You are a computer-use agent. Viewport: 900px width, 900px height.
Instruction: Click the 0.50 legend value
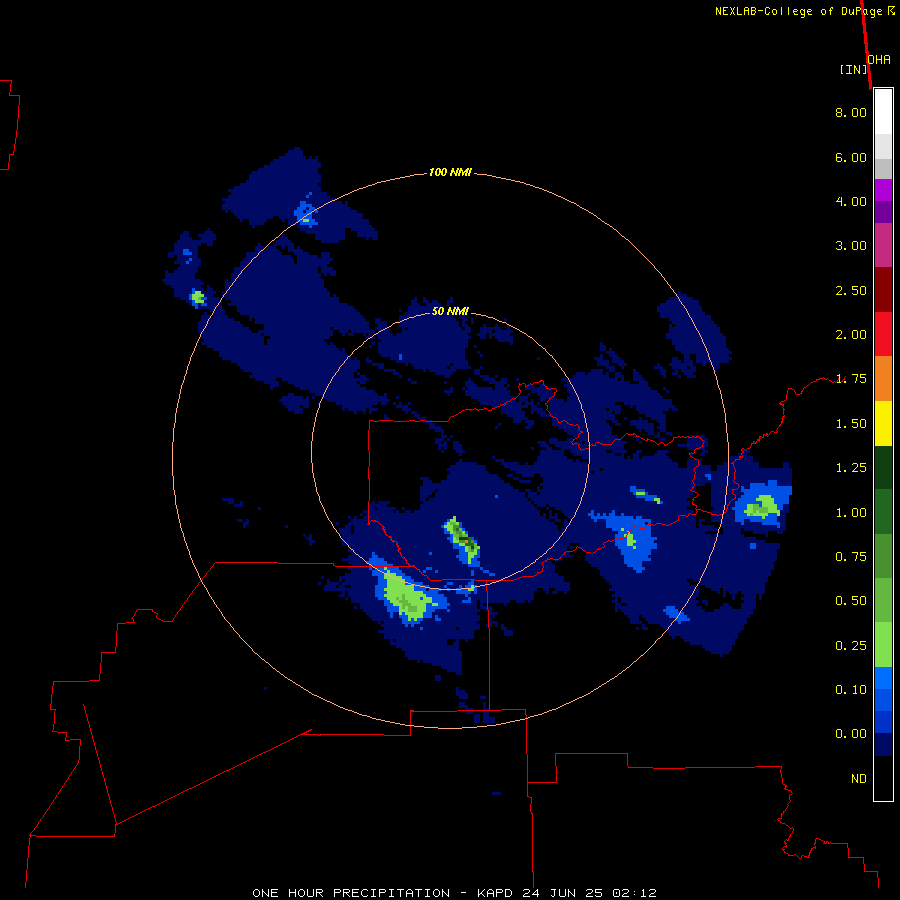click(x=851, y=601)
